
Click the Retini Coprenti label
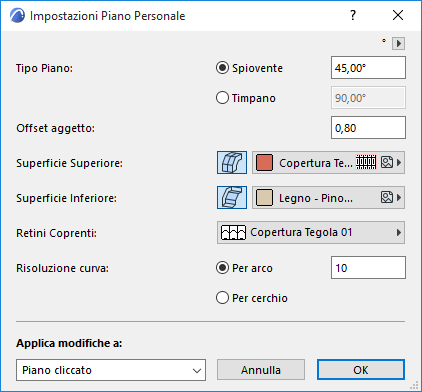[56, 233]
